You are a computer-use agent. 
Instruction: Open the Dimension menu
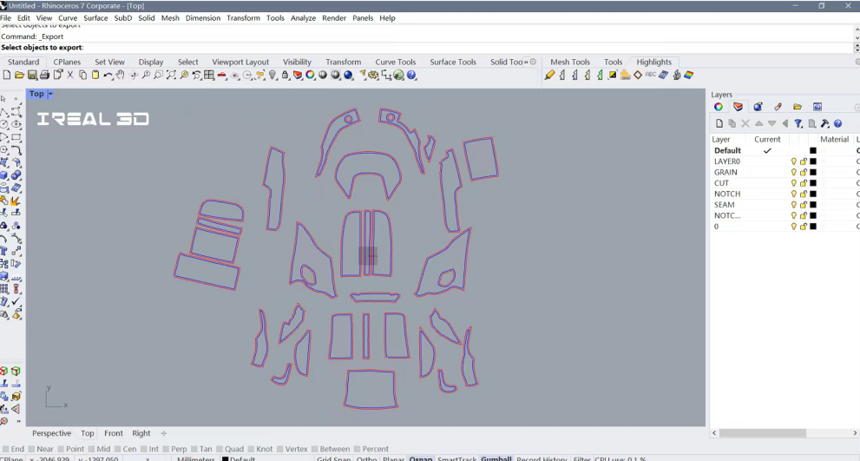203,18
